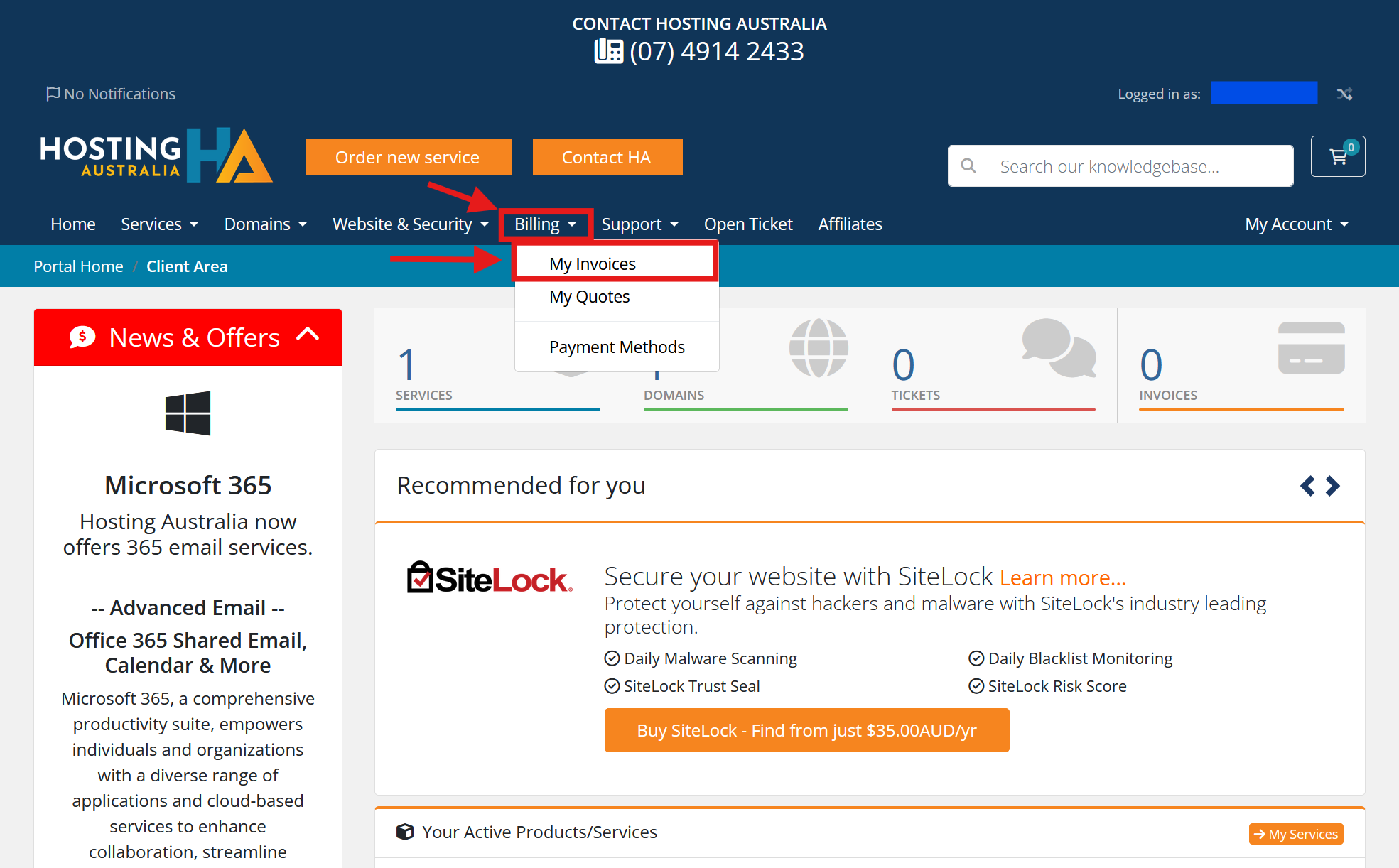
Task: Open Payment Methods from Billing menu
Action: (x=616, y=347)
